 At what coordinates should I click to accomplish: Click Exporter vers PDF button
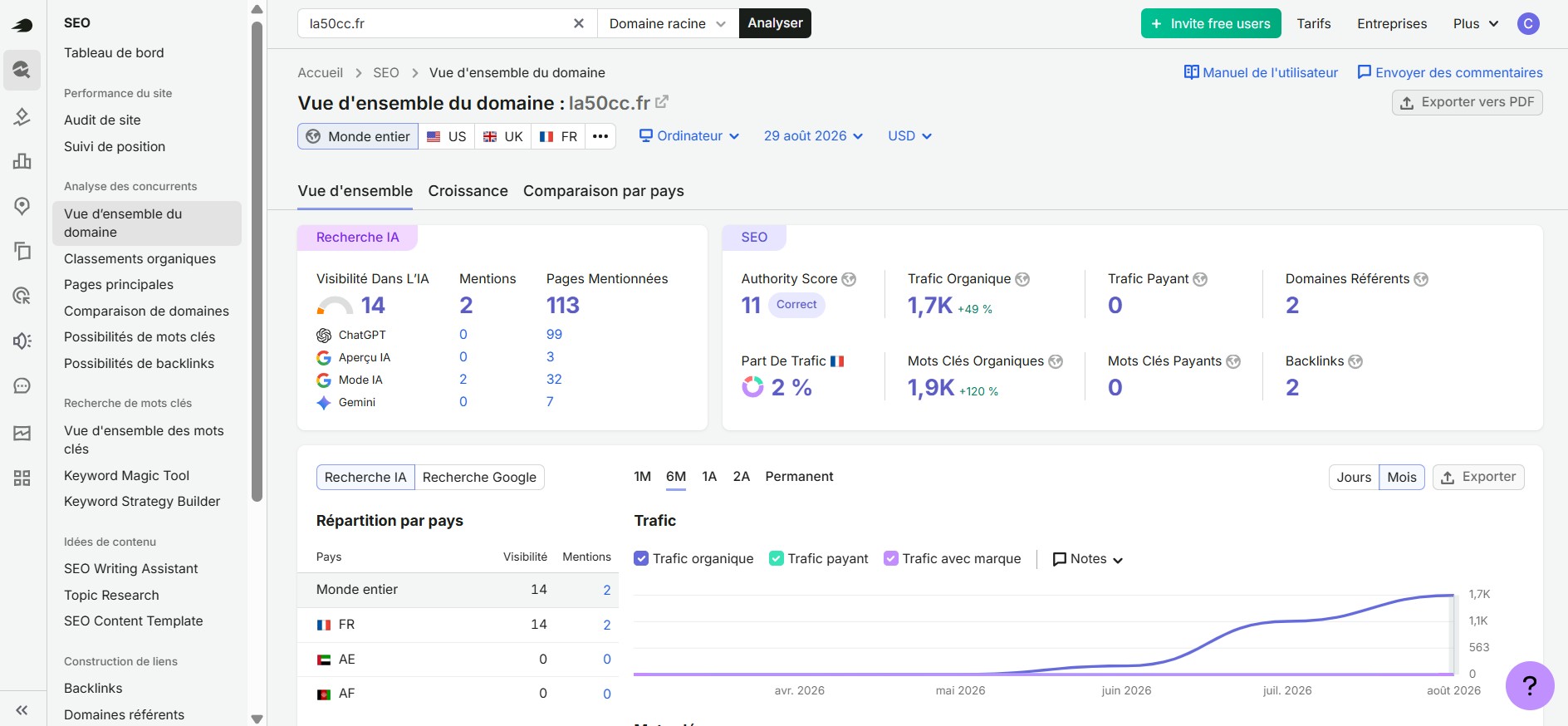click(1467, 102)
